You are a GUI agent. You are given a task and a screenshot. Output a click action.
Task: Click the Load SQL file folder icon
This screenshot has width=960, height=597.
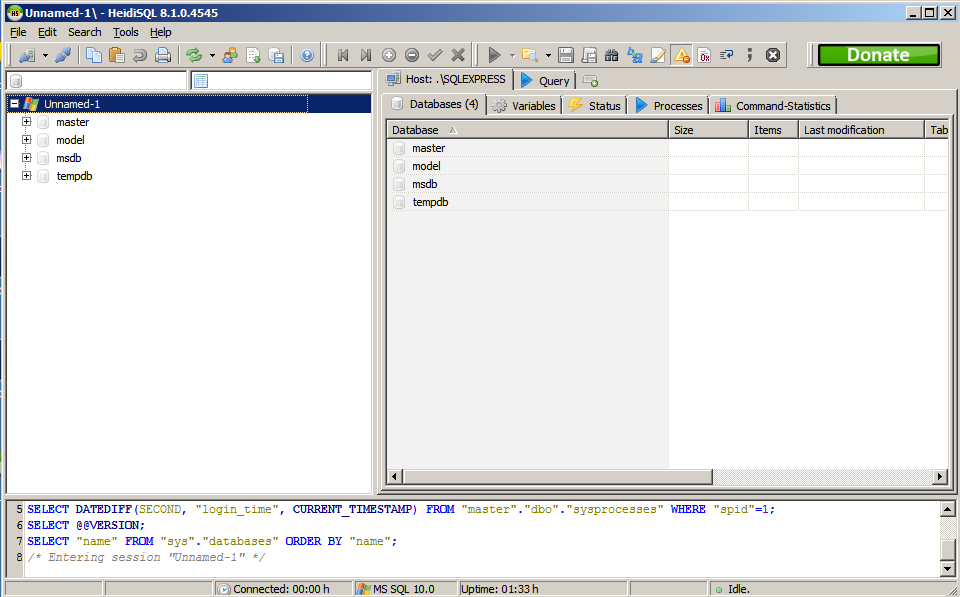[530, 56]
